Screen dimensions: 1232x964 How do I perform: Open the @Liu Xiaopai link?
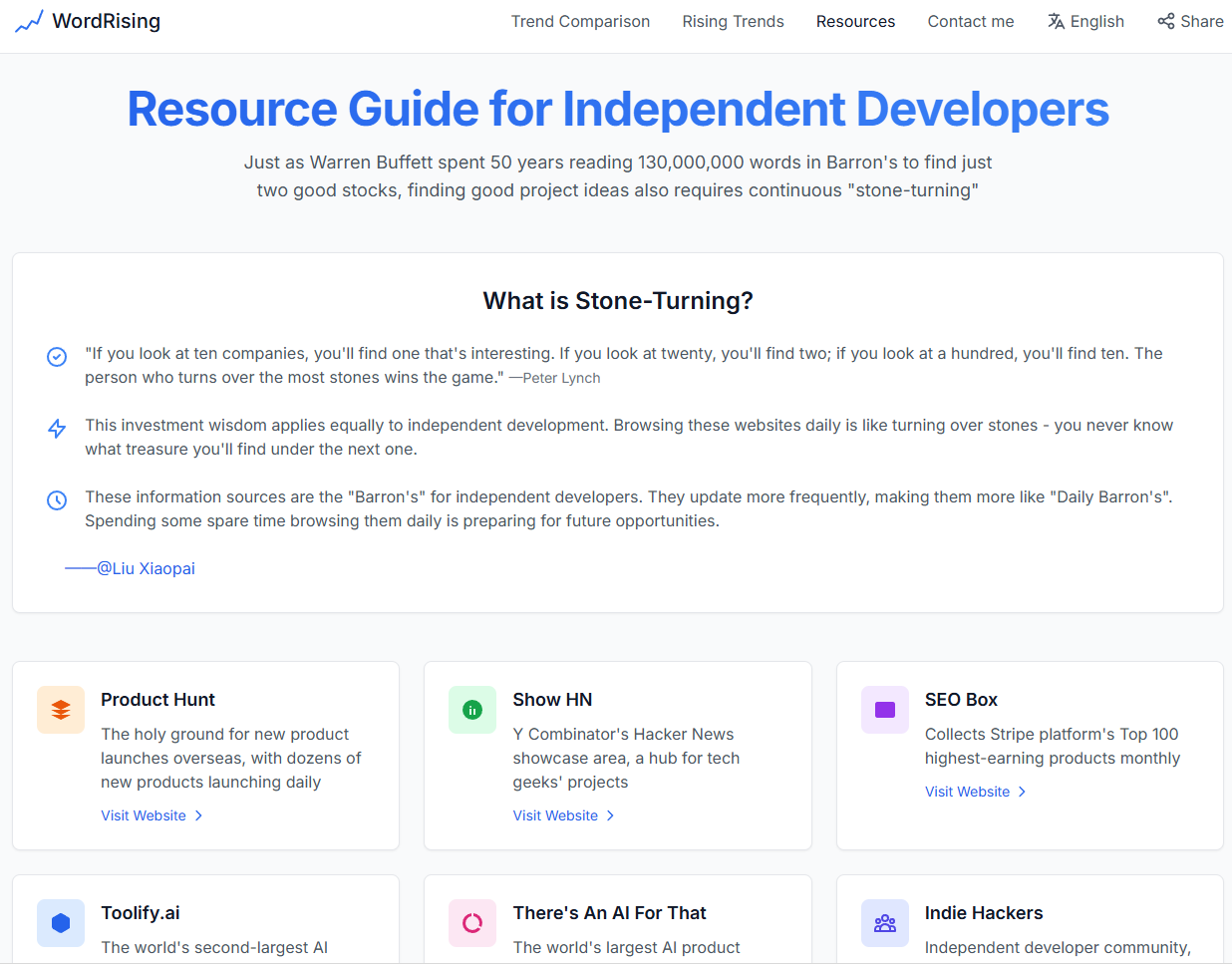pyautogui.click(x=146, y=568)
